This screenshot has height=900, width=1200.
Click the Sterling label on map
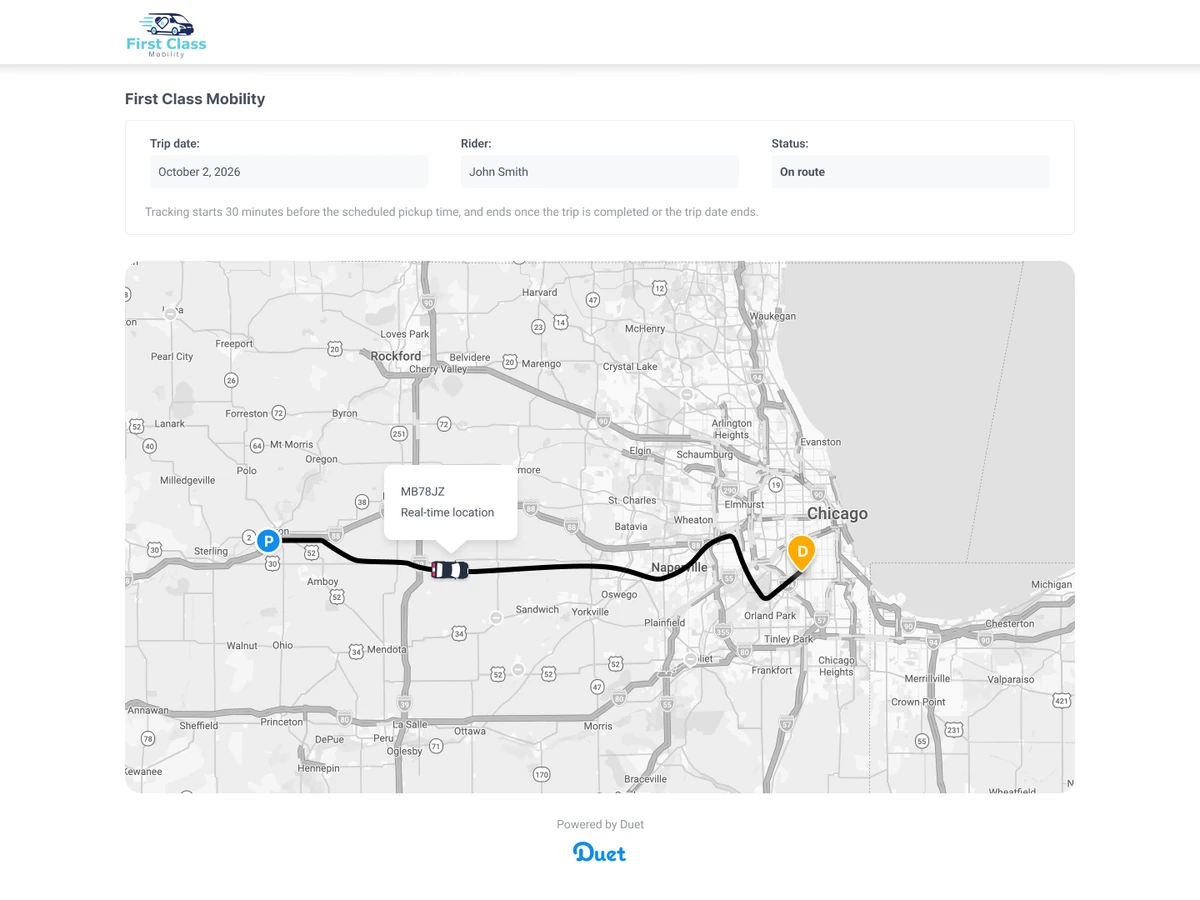211,551
